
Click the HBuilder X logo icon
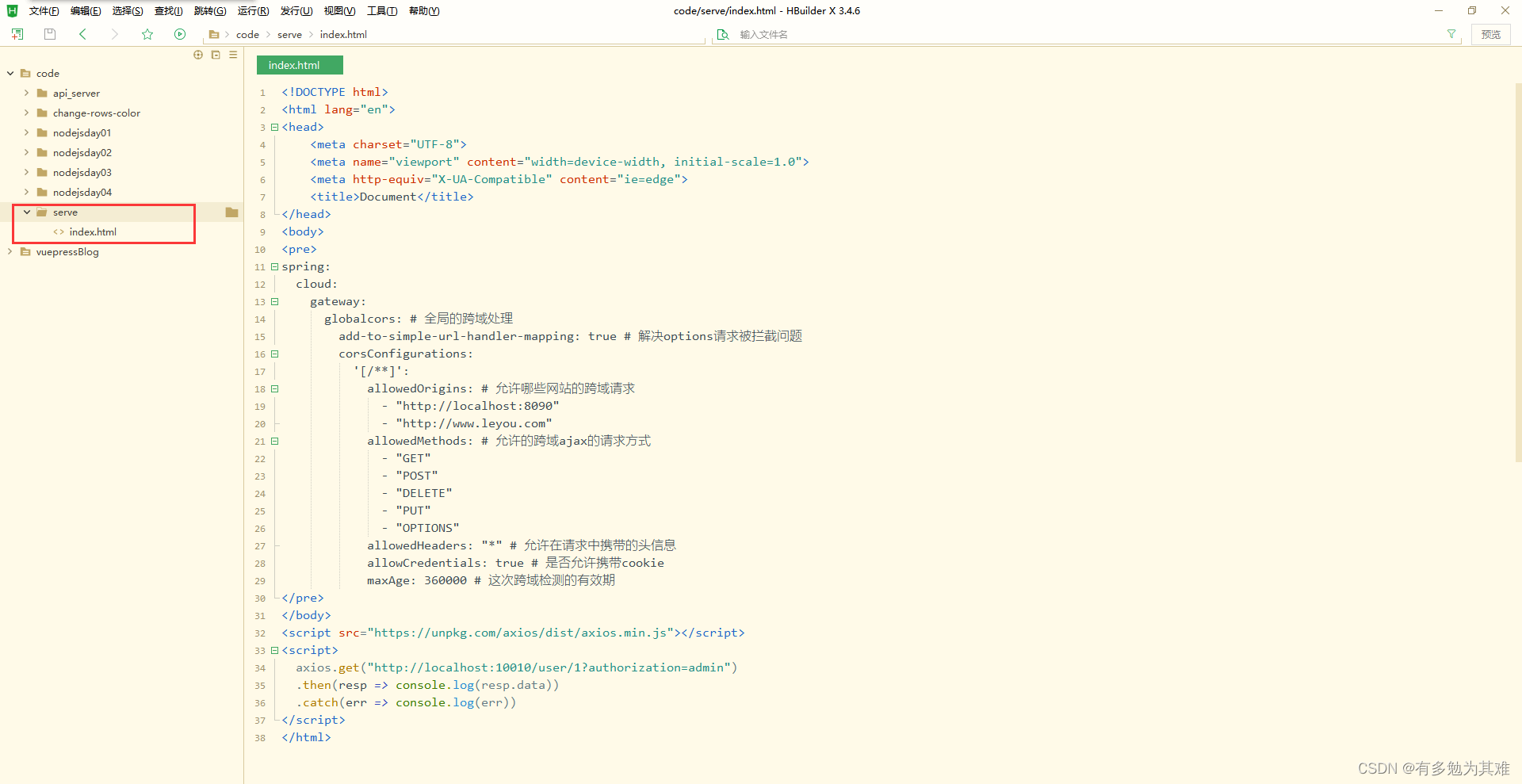tap(12, 10)
